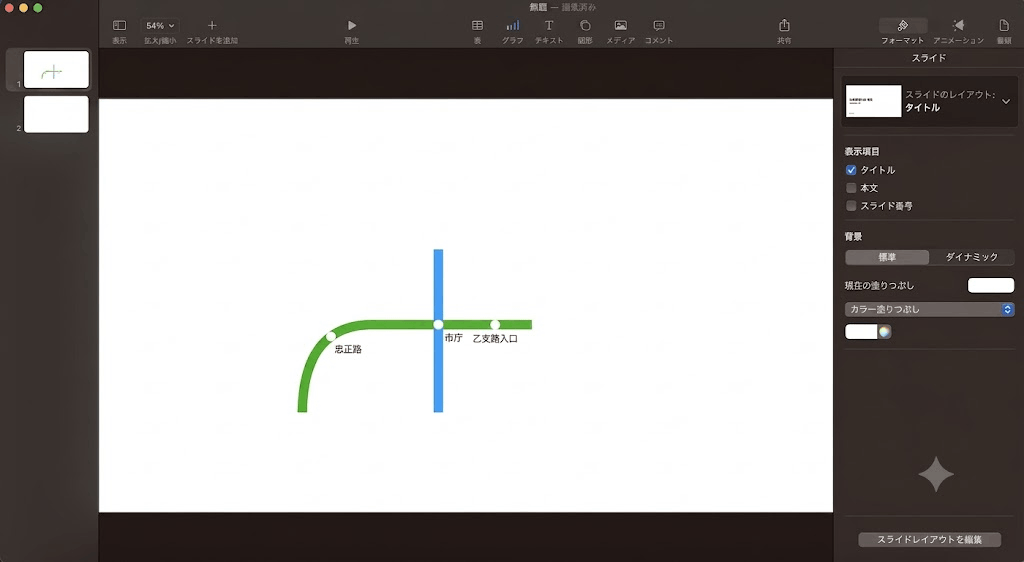
Task: Close the window with red button
Action: pyautogui.click(x=9, y=8)
